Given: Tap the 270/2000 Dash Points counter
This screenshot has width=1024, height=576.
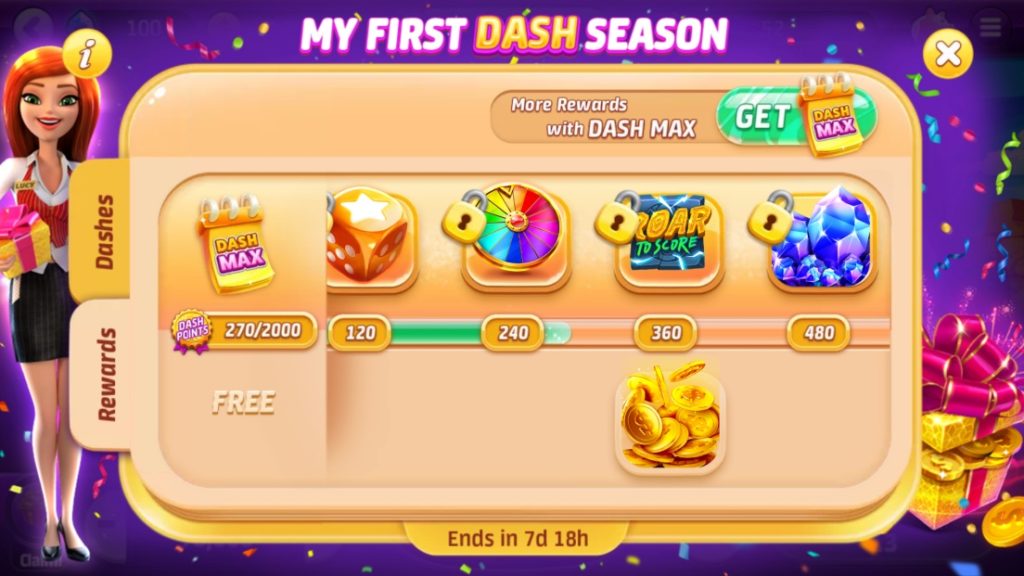Looking at the screenshot, I should point(263,330).
